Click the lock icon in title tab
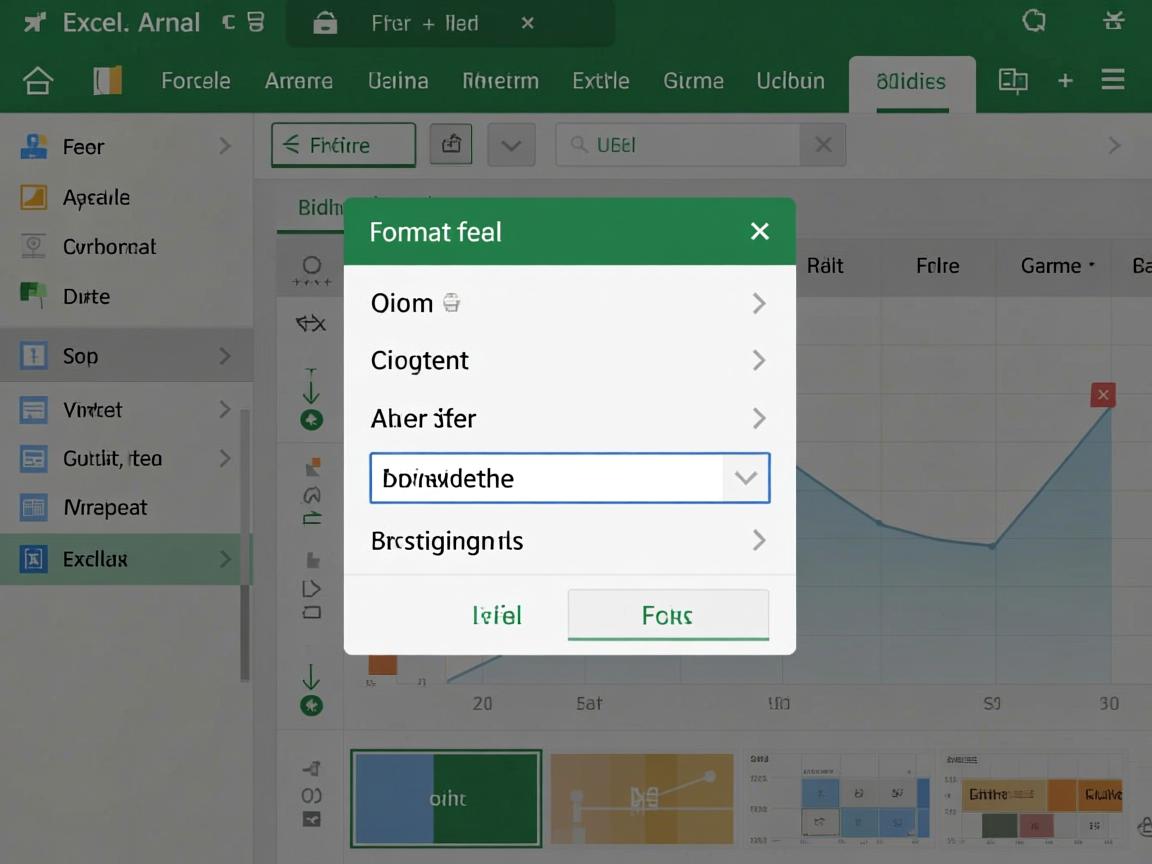This screenshot has width=1152, height=864. pyautogui.click(x=325, y=23)
